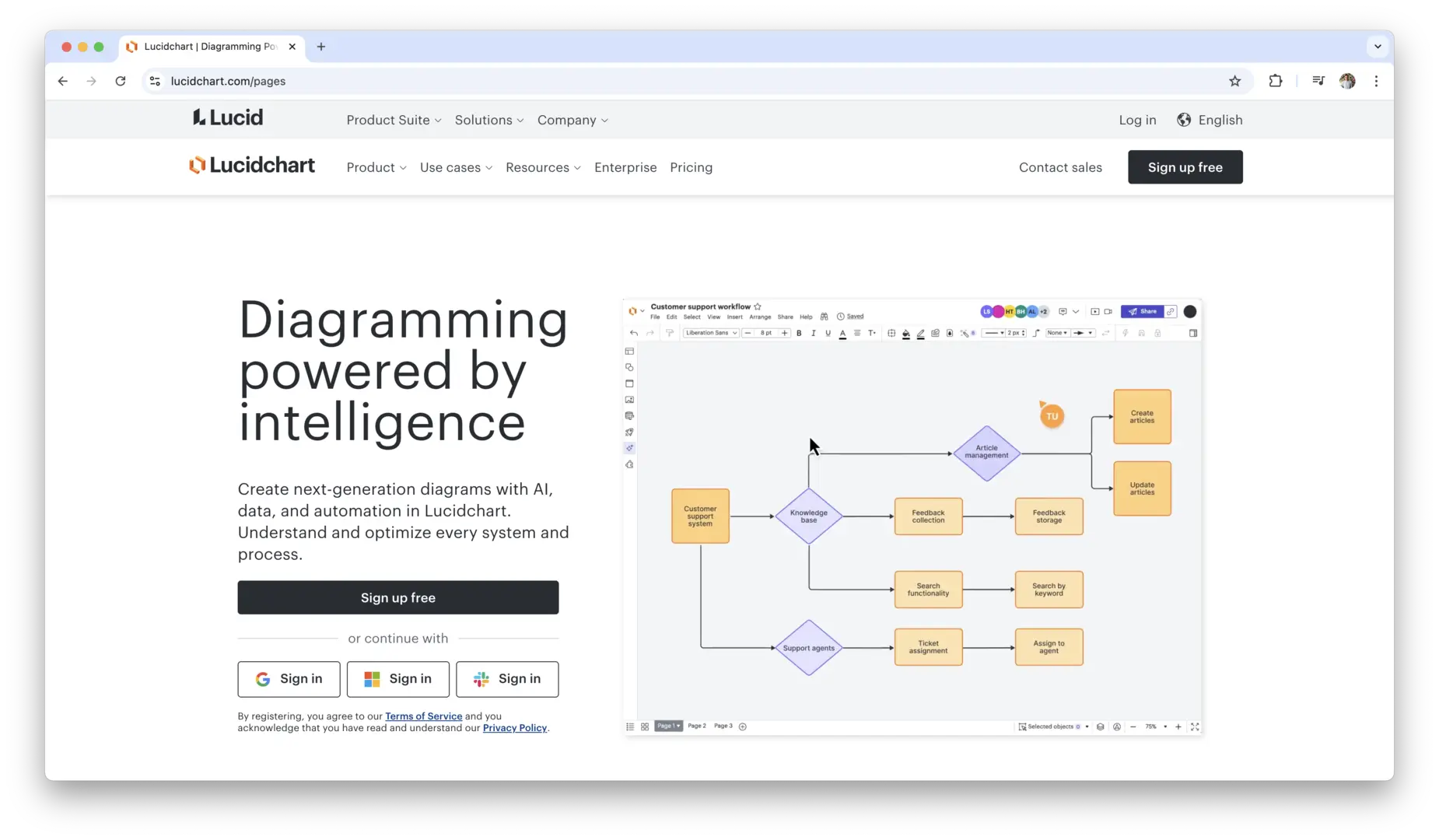The height and width of the screenshot is (840, 1439).
Task: Click the Lucid logo in the top bar
Action: 228,118
